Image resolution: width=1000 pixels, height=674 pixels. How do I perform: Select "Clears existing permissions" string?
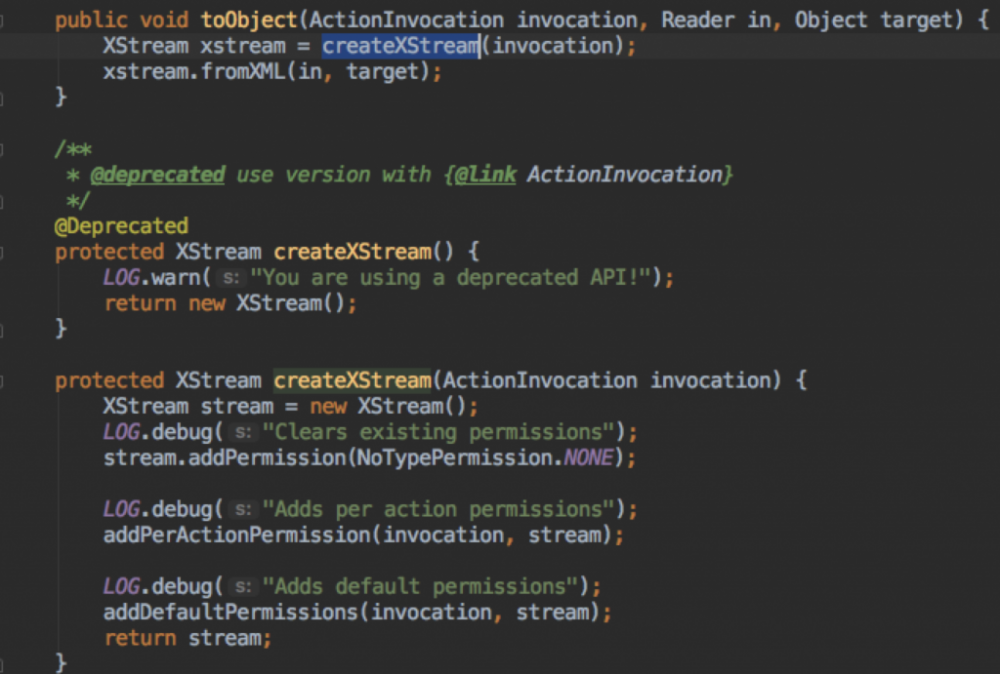[x=439, y=432]
